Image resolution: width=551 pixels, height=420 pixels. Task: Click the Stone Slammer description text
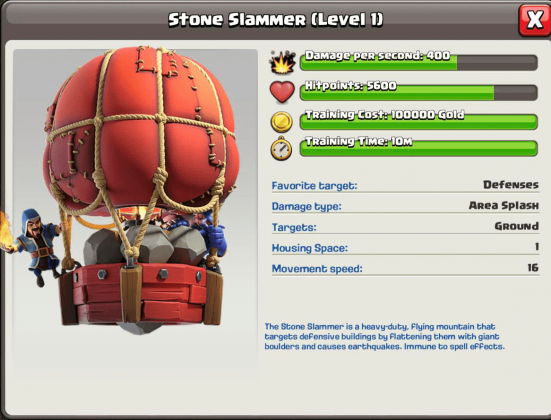pyautogui.click(x=384, y=336)
